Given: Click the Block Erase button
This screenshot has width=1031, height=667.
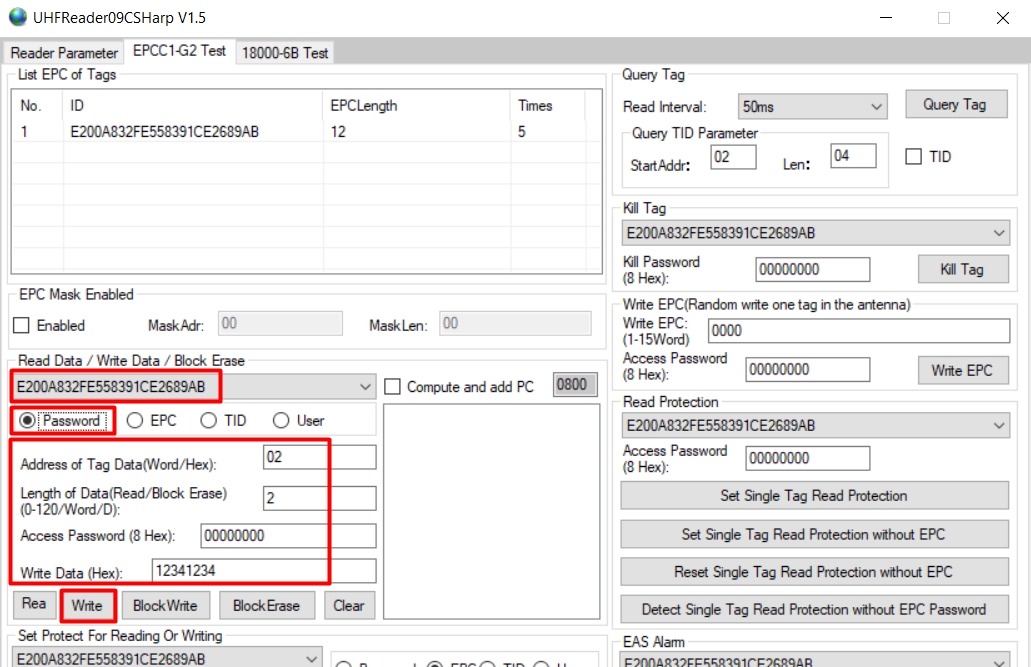Looking at the screenshot, I should (266, 605).
